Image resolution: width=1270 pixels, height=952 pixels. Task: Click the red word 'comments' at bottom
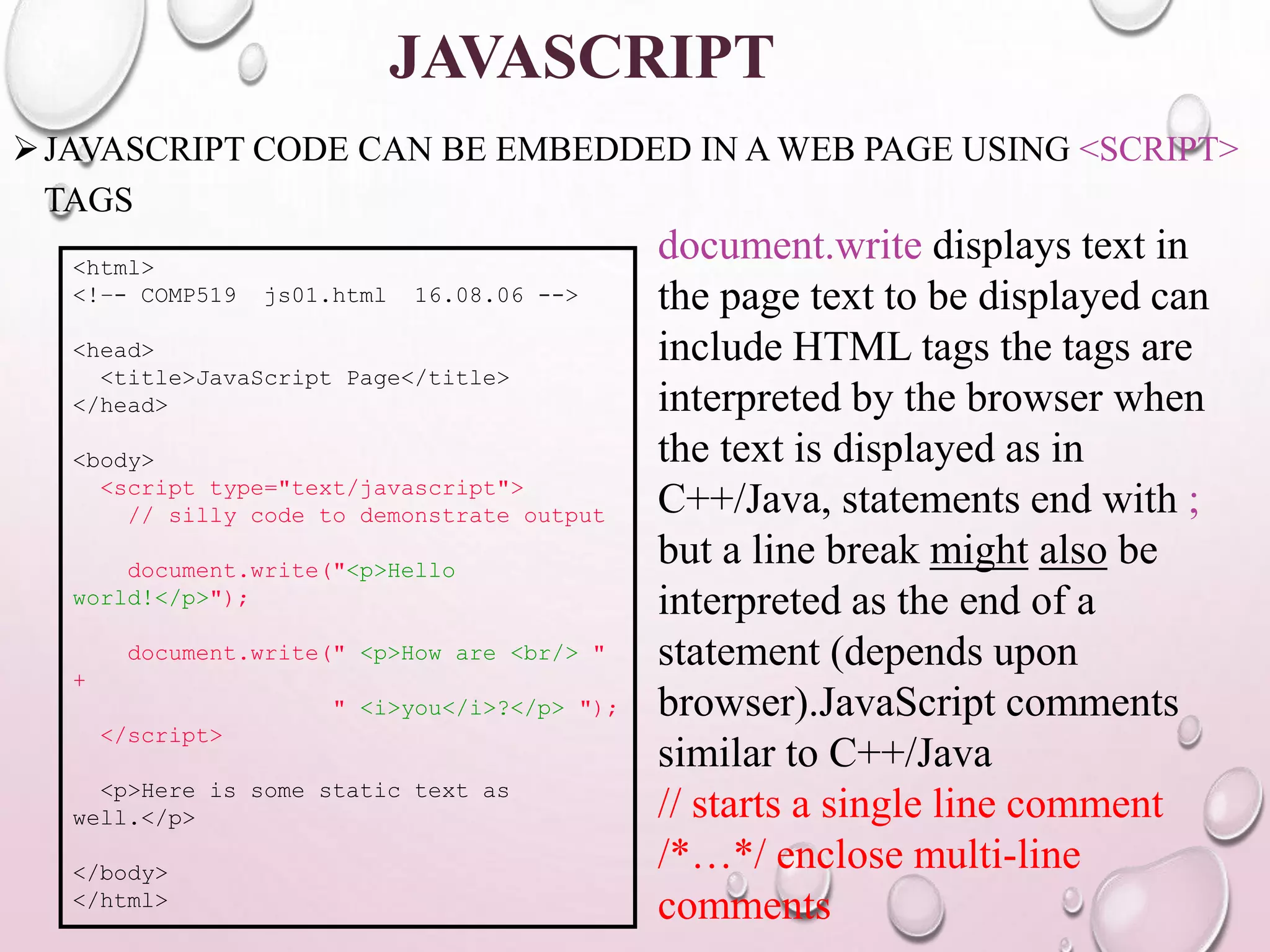tap(744, 906)
